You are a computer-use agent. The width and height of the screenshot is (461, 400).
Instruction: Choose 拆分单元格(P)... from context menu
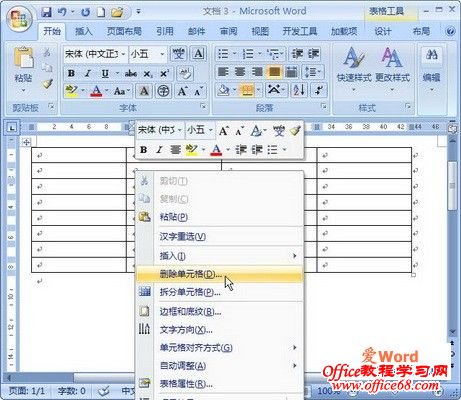(220, 292)
